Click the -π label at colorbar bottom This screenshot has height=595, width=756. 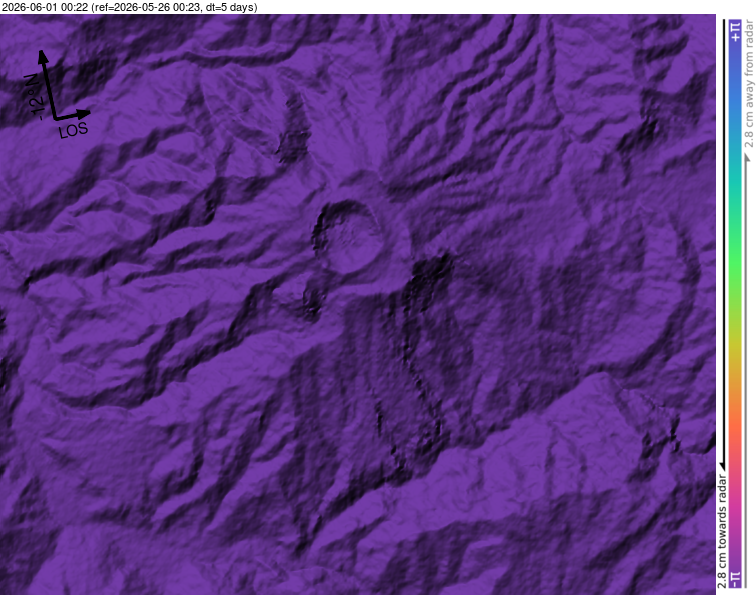pyautogui.click(x=735, y=579)
